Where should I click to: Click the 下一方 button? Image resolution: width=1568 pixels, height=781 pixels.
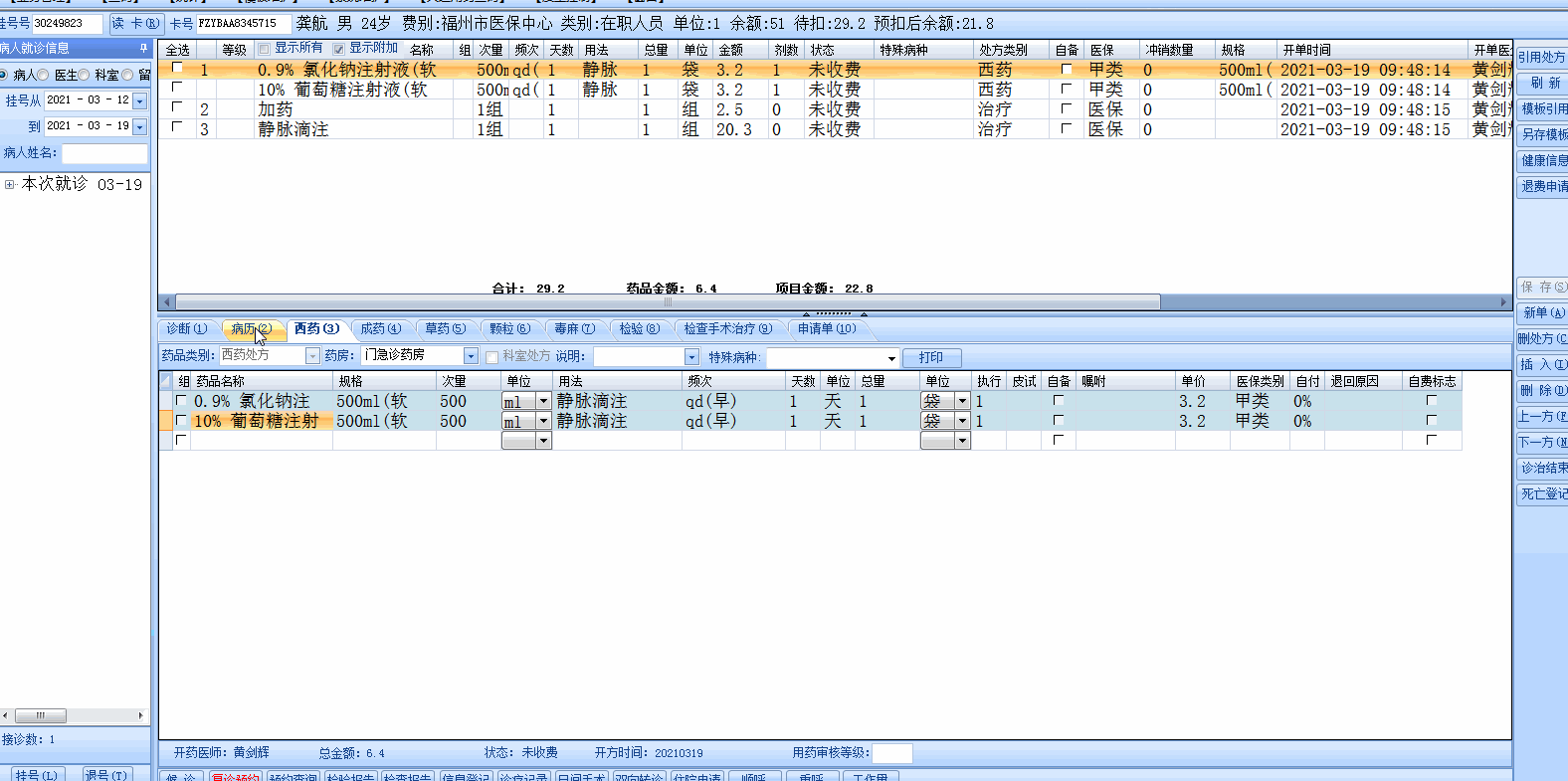click(1544, 442)
